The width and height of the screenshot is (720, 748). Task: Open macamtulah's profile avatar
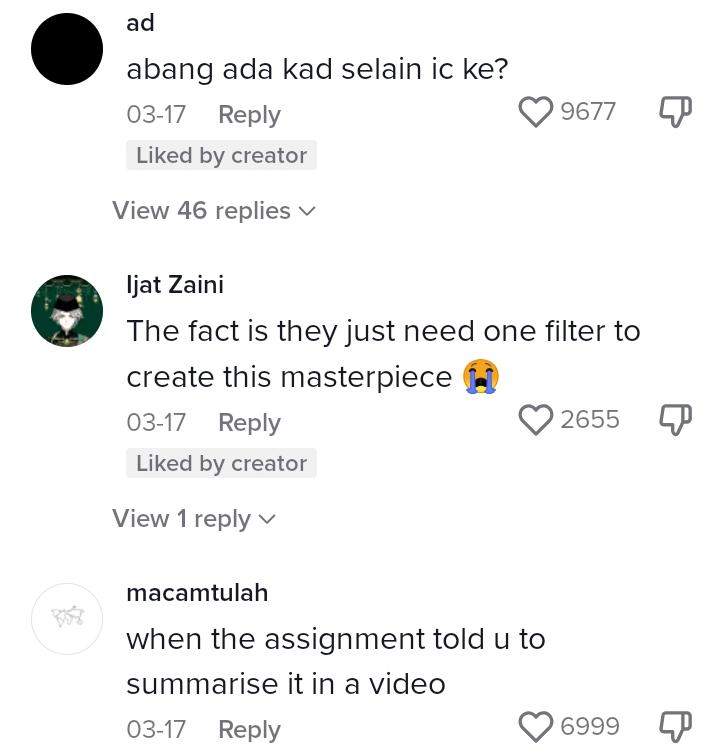[67, 618]
